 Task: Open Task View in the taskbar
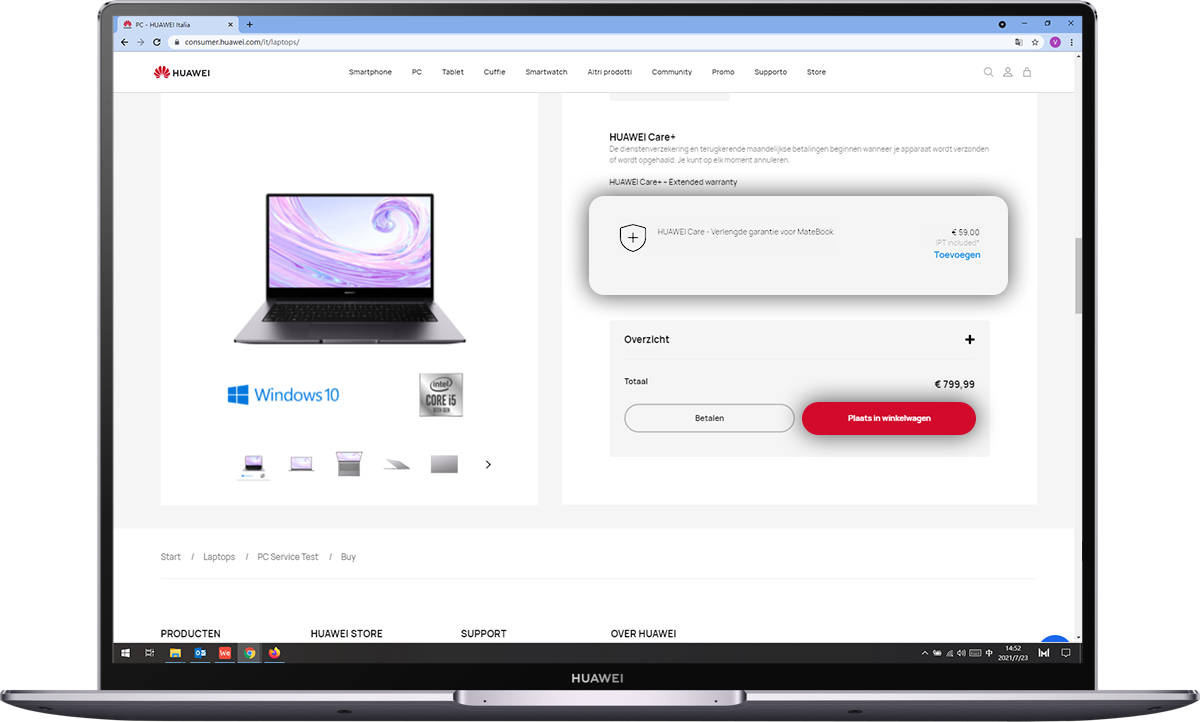click(x=150, y=653)
